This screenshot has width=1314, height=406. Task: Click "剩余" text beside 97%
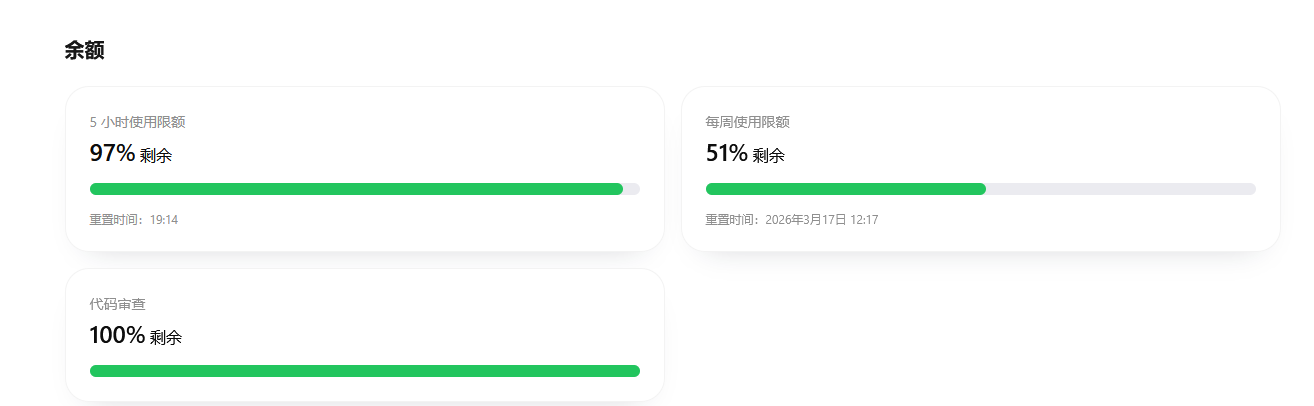click(x=156, y=156)
